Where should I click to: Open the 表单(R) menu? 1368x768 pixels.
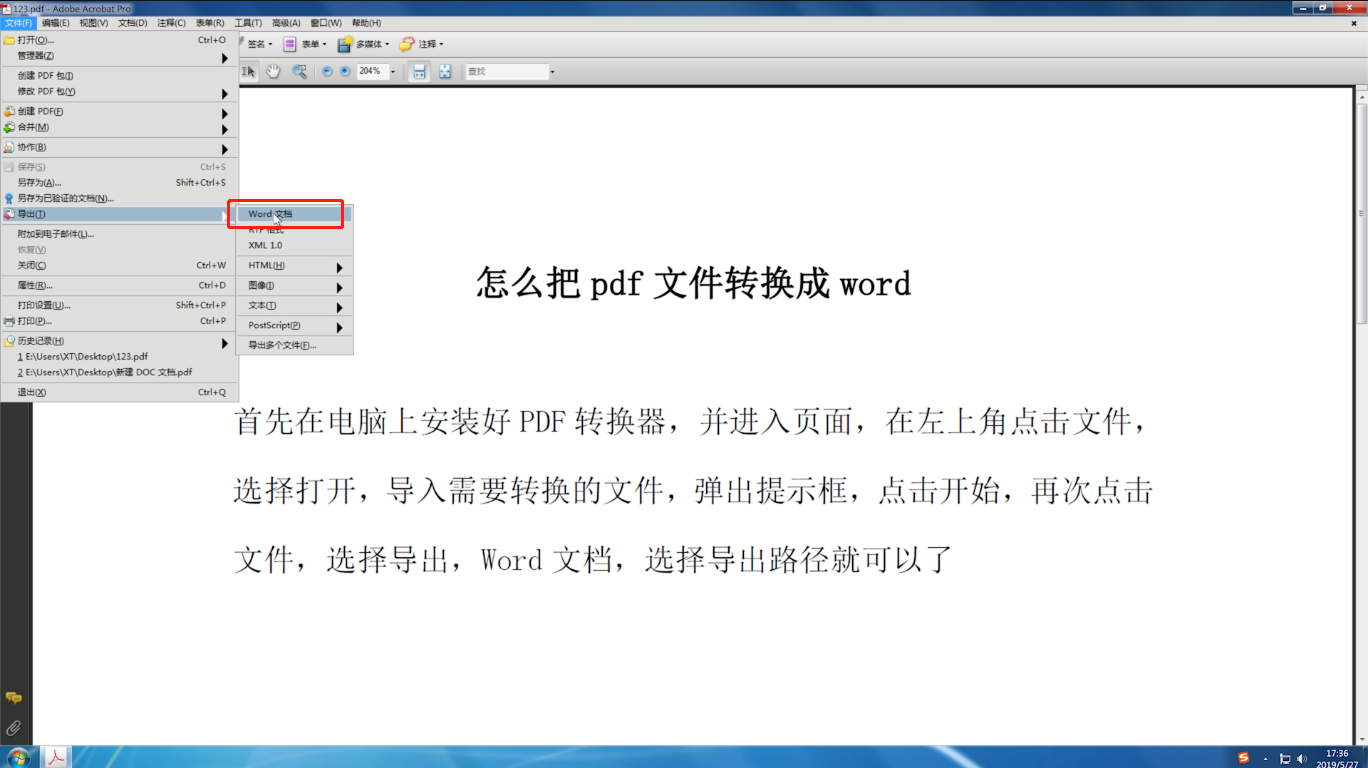(x=210, y=23)
